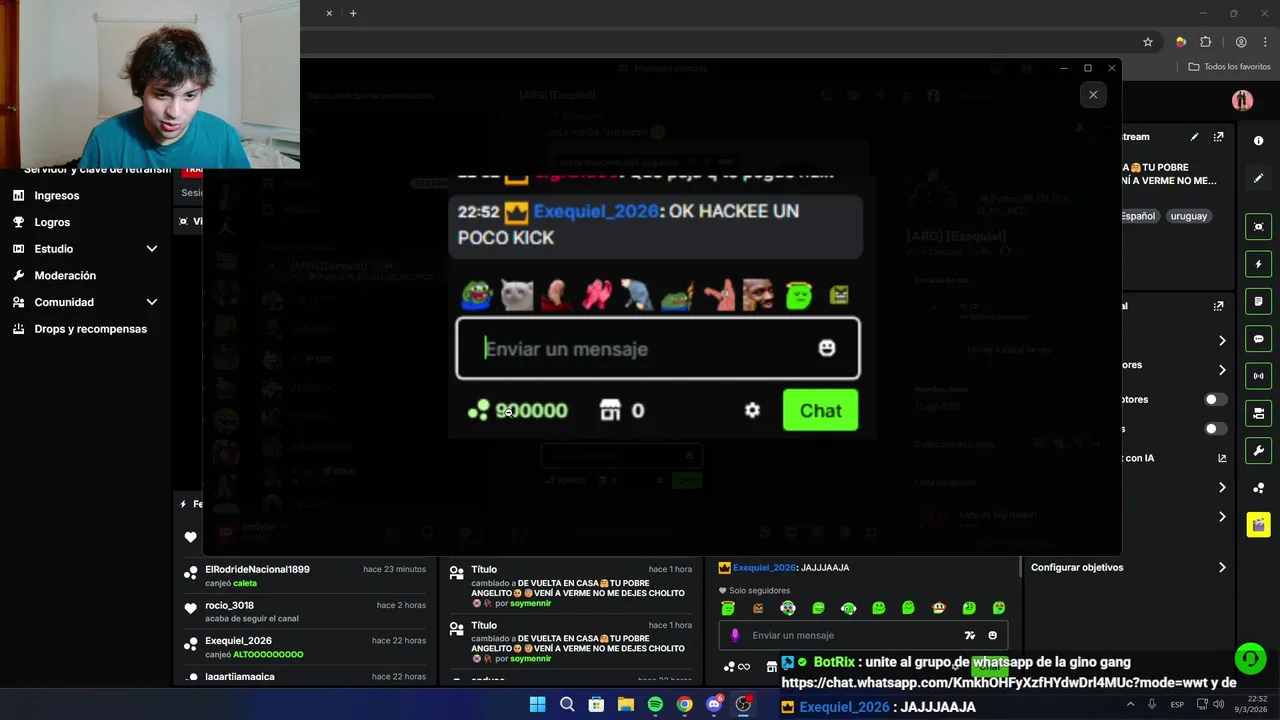This screenshot has width=1280, height=720.
Task: Click the wrench tools icon in right rail
Action: click(x=1259, y=450)
